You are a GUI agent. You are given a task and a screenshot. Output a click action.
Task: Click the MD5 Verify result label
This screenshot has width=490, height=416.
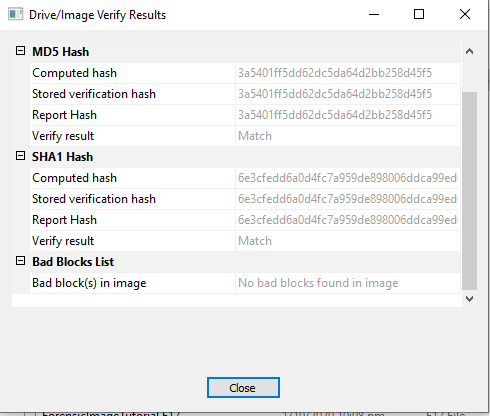(x=63, y=136)
